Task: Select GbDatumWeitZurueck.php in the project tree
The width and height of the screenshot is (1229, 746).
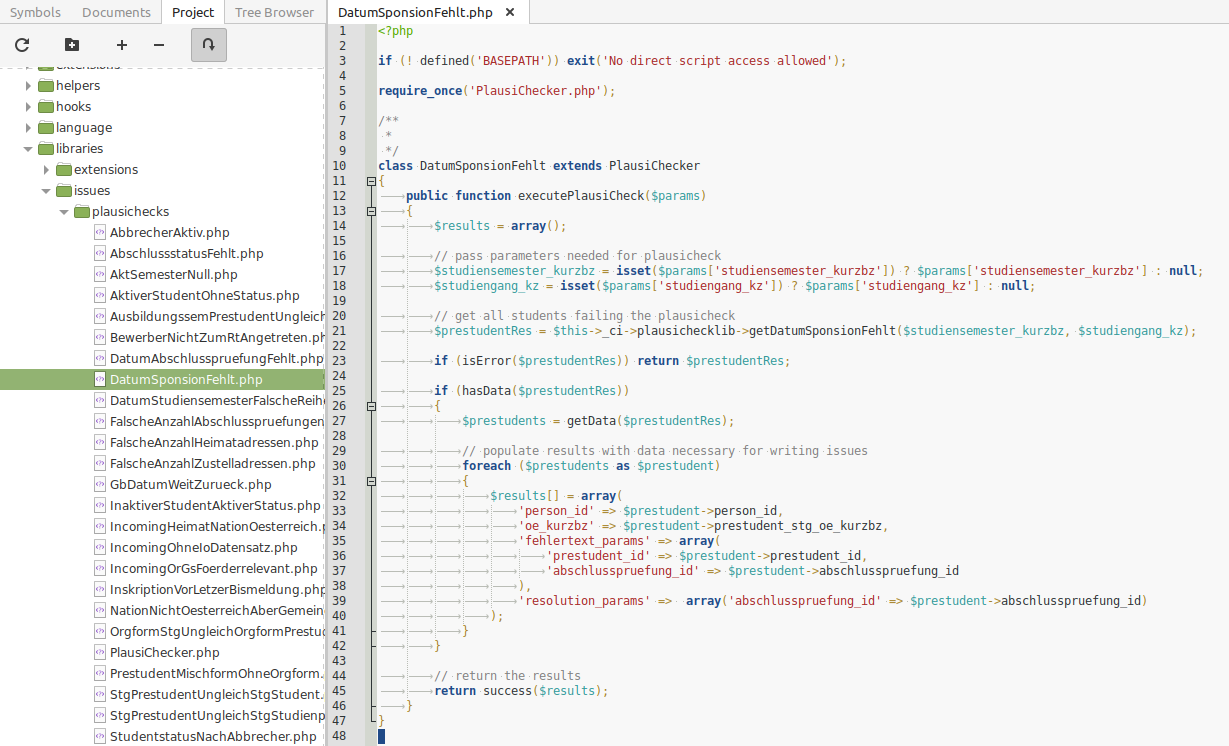Action: pyautogui.click(x=190, y=485)
